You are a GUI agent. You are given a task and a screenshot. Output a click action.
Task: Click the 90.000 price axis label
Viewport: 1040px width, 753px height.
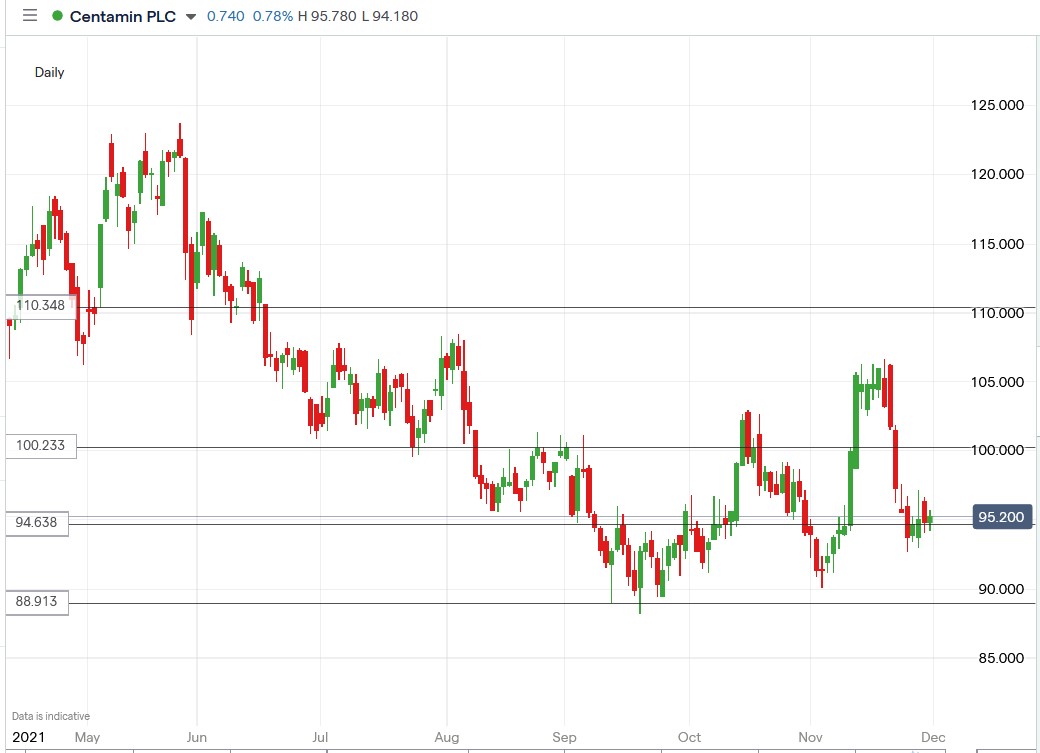[x=1001, y=589]
